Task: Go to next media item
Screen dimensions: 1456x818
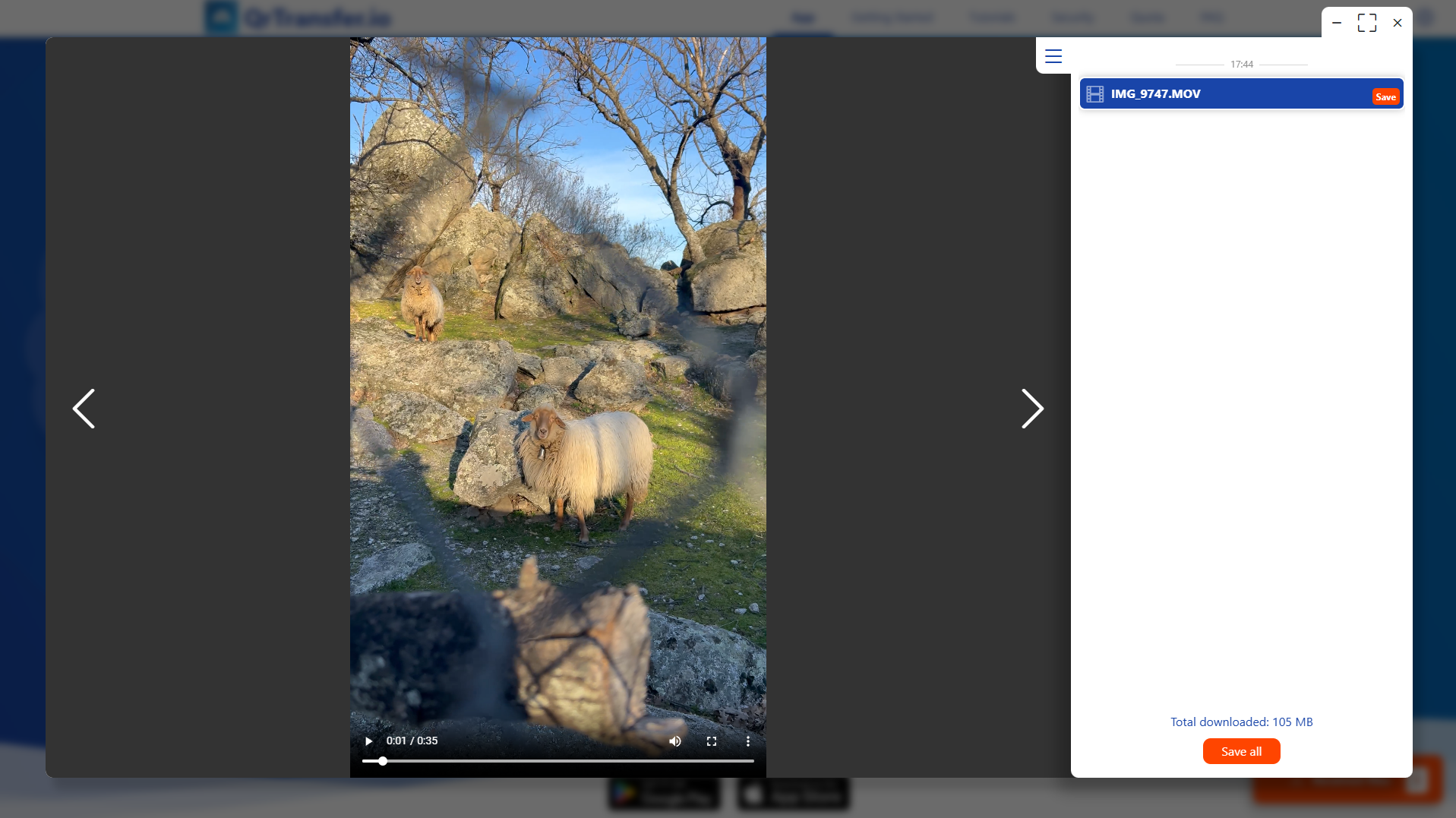Action: pos(1032,409)
